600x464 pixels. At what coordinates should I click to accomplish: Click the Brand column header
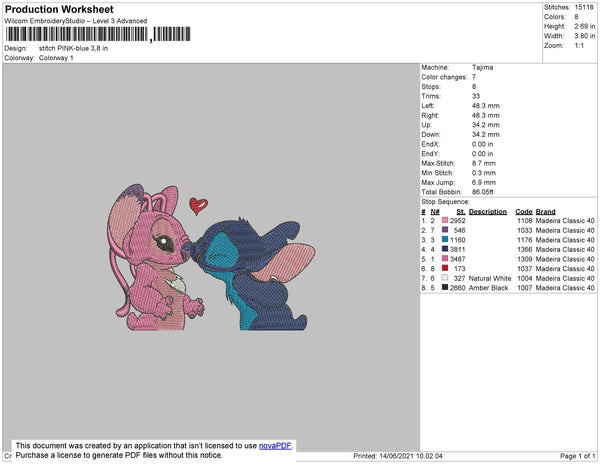click(545, 212)
